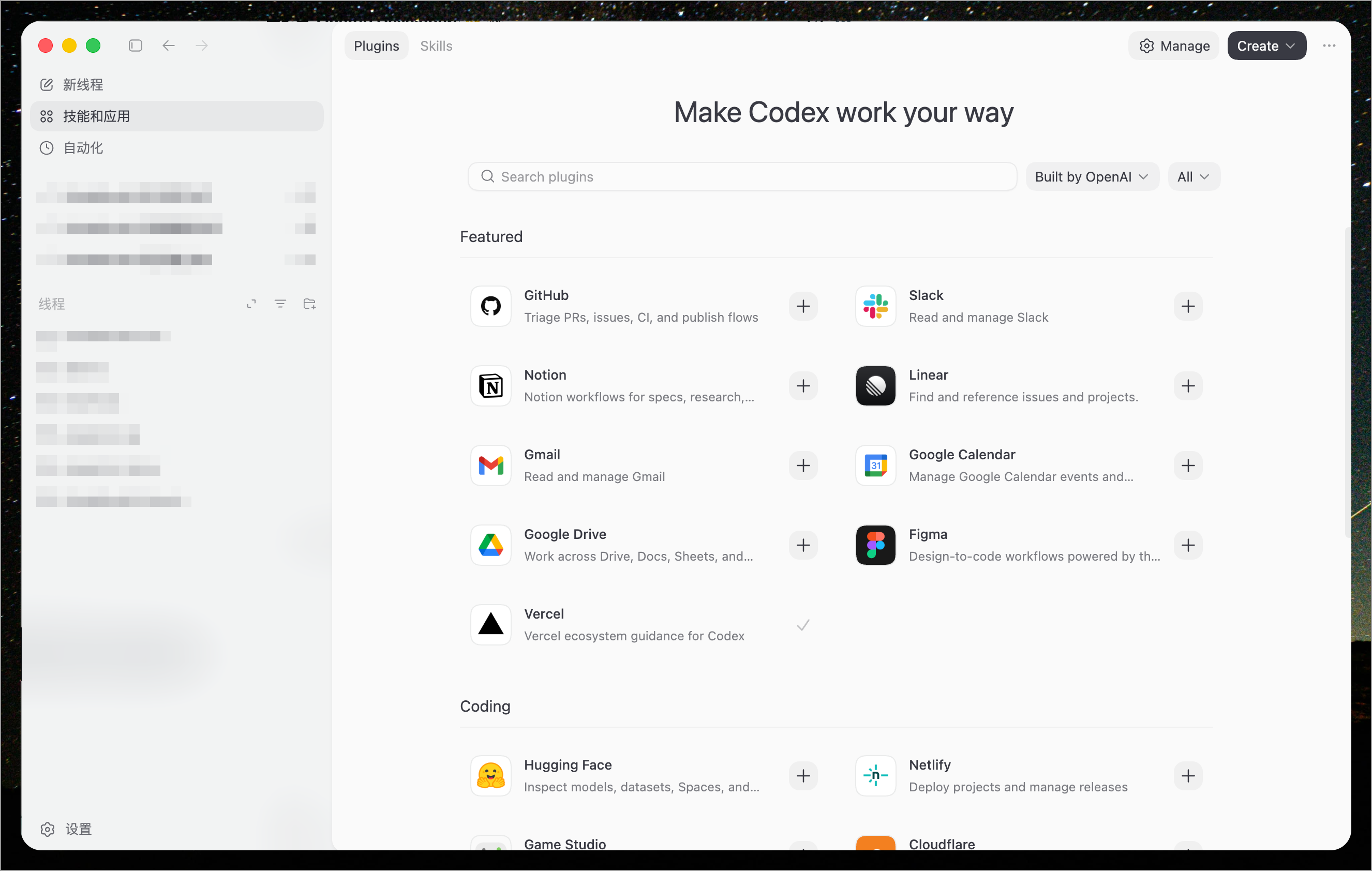Click the filter icon in threads header
Screen dimensions: 1372x871
[x=280, y=304]
